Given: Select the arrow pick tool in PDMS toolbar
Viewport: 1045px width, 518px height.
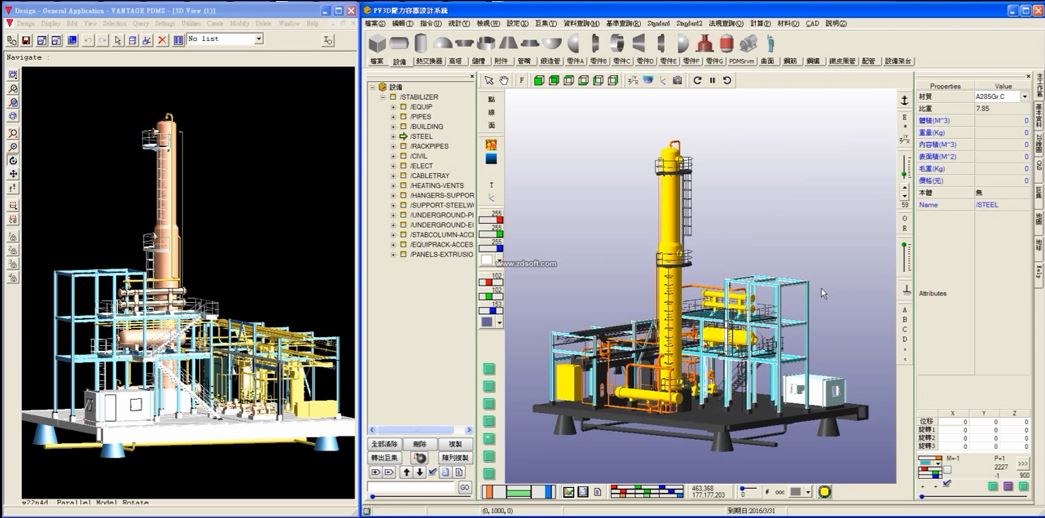Looking at the screenshot, I should pos(118,41).
